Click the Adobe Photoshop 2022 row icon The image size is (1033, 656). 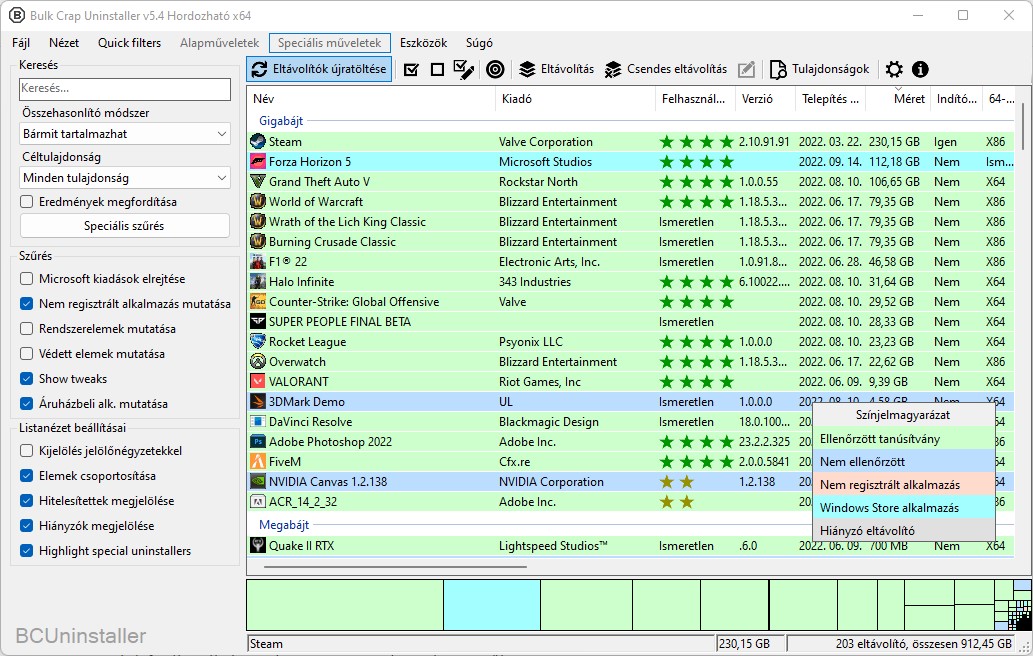(258, 442)
